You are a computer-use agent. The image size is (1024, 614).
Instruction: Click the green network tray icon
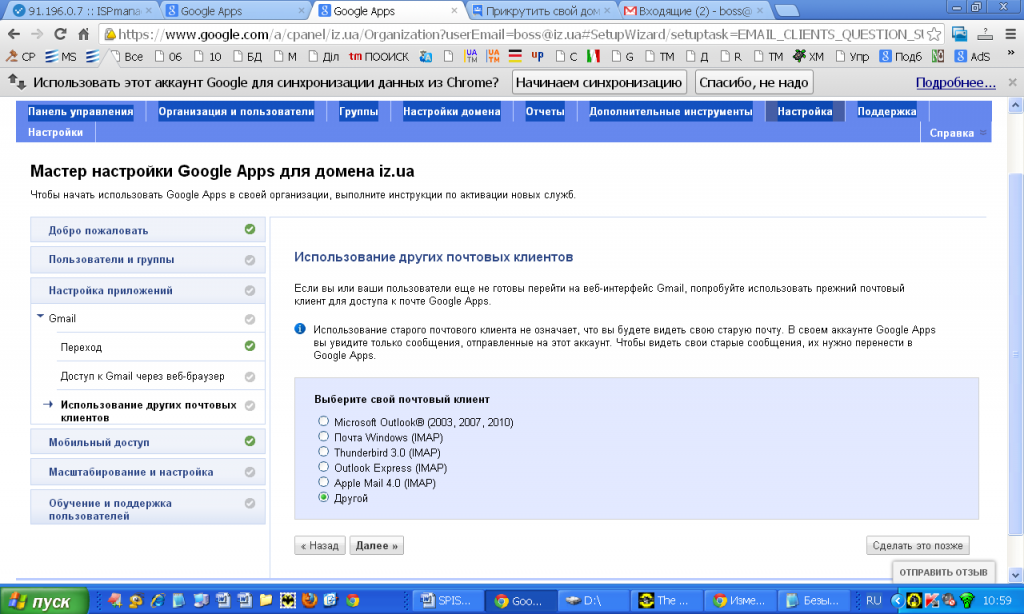click(967, 600)
